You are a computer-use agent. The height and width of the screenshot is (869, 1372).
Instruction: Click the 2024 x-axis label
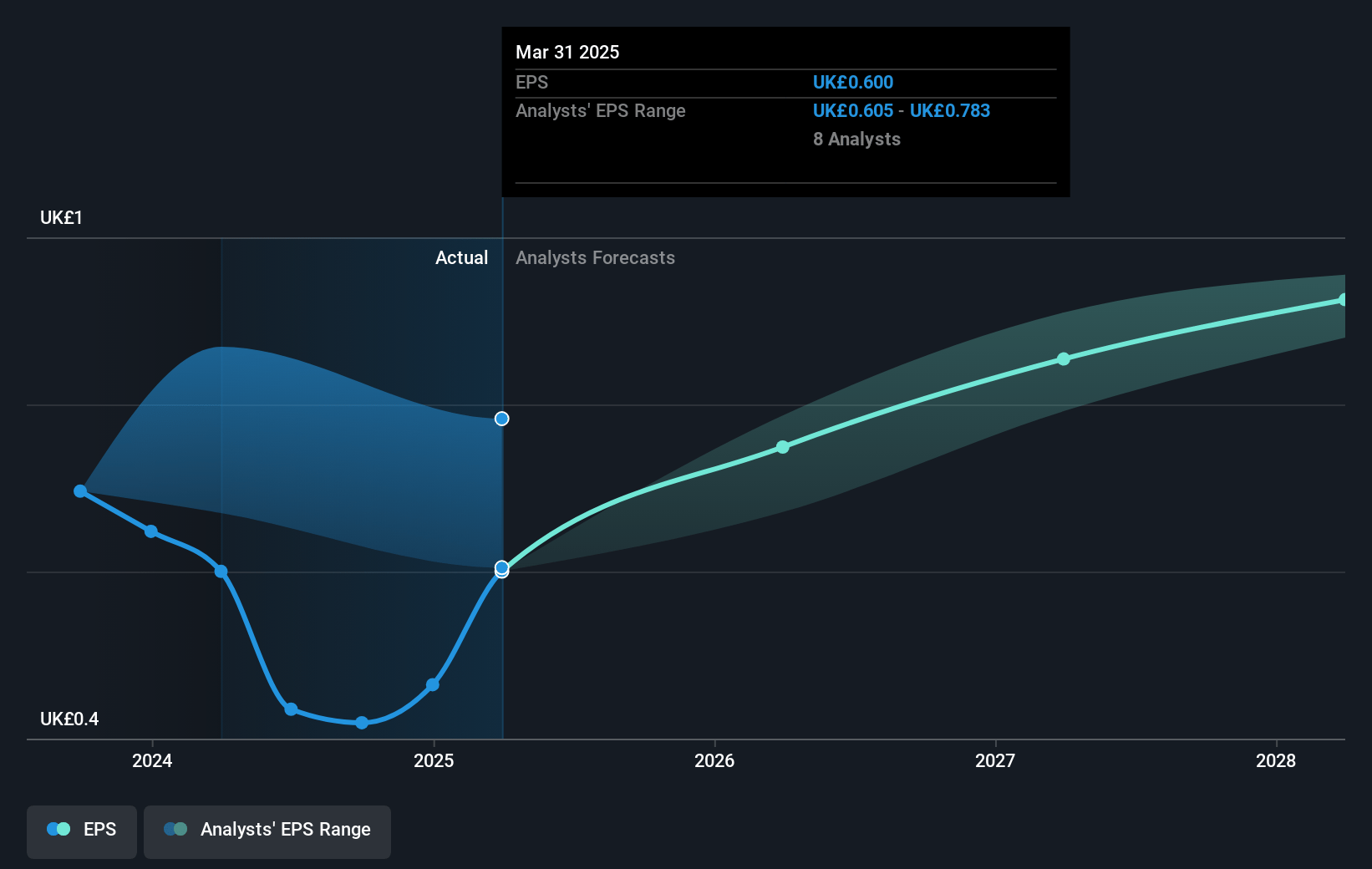coord(152,760)
